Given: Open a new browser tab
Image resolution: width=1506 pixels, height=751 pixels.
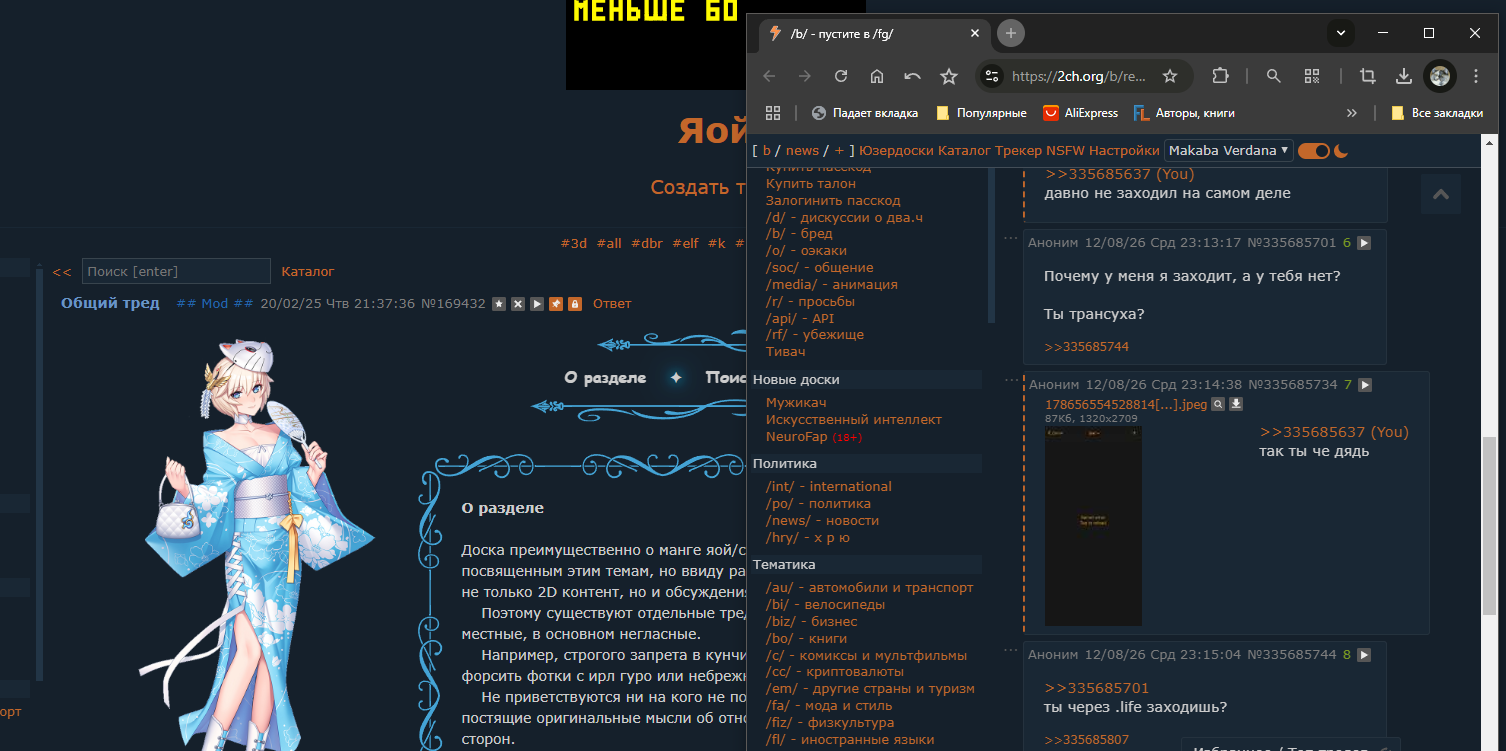Looking at the screenshot, I should [1011, 33].
